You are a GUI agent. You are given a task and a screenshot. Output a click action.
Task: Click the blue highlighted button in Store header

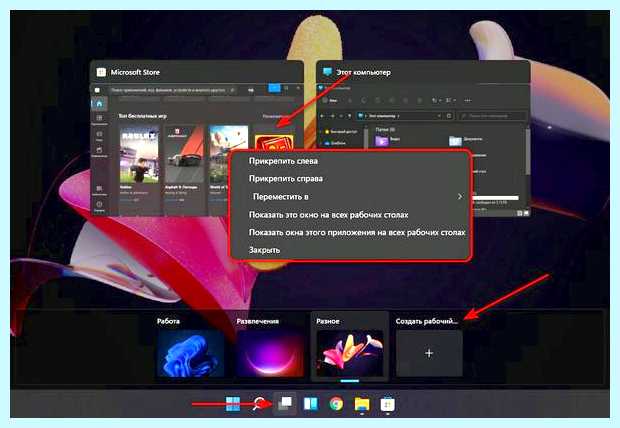(x=274, y=88)
